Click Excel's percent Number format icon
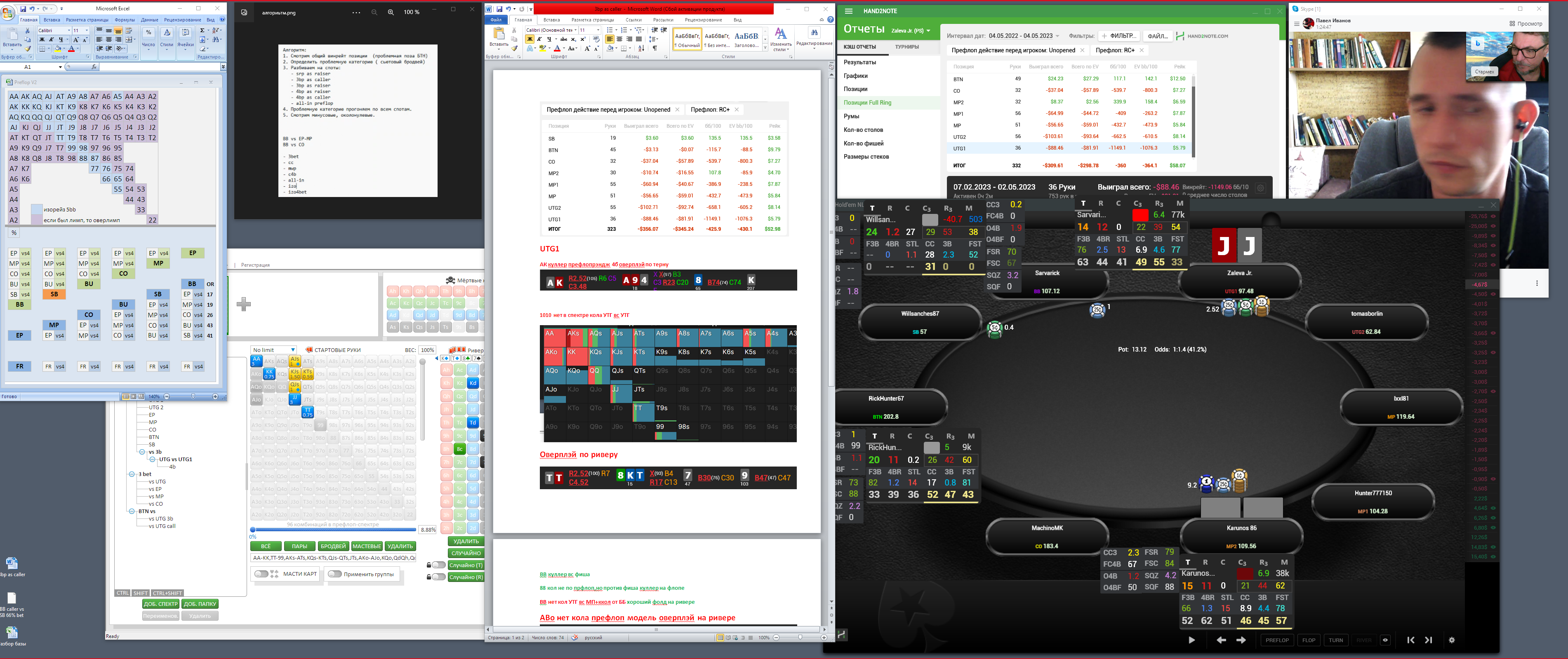This screenshot has height=659, width=1568. tap(148, 32)
